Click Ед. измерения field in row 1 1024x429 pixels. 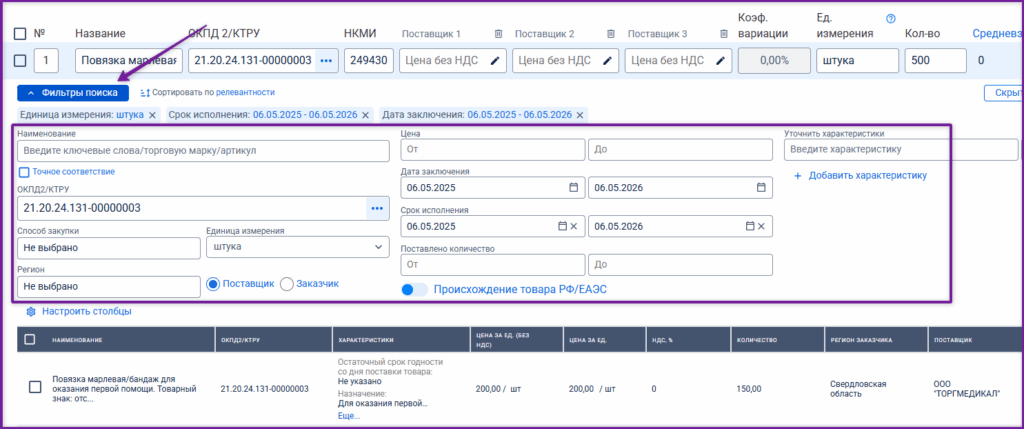(857, 61)
